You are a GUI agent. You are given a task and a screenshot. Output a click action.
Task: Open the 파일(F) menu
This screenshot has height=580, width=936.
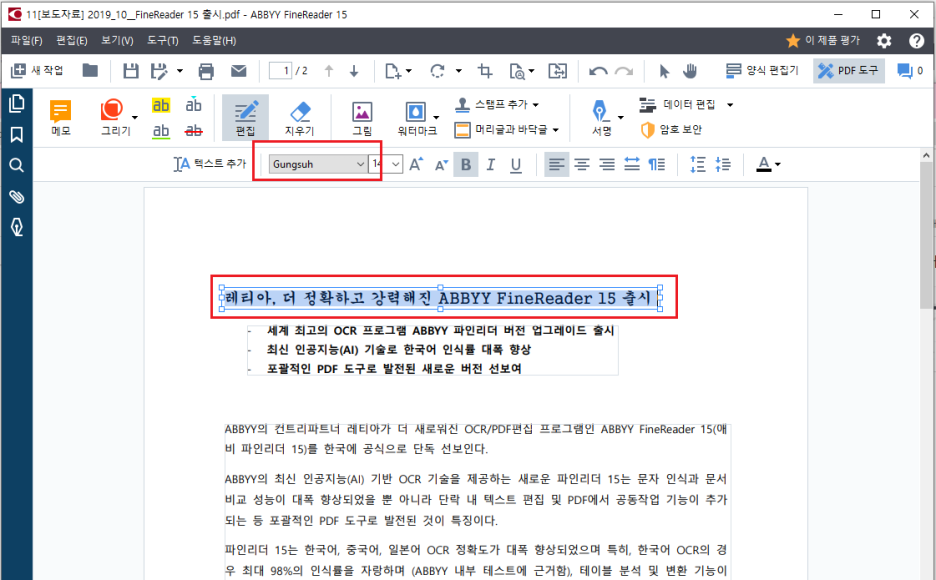pyautogui.click(x=26, y=41)
